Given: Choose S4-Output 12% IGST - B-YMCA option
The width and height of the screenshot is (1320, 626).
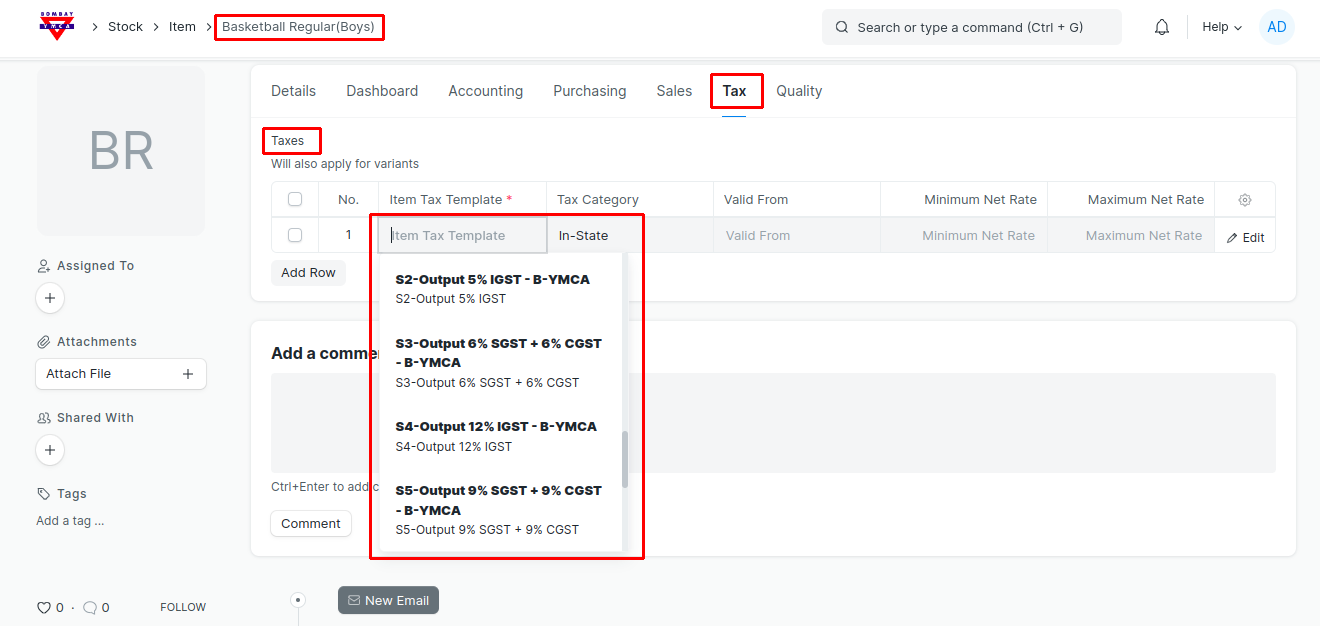Looking at the screenshot, I should pos(496,435).
